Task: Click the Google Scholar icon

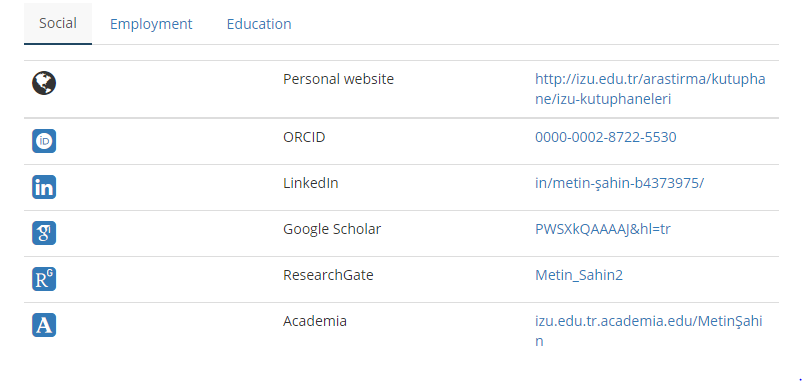Action: tap(44, 233)
